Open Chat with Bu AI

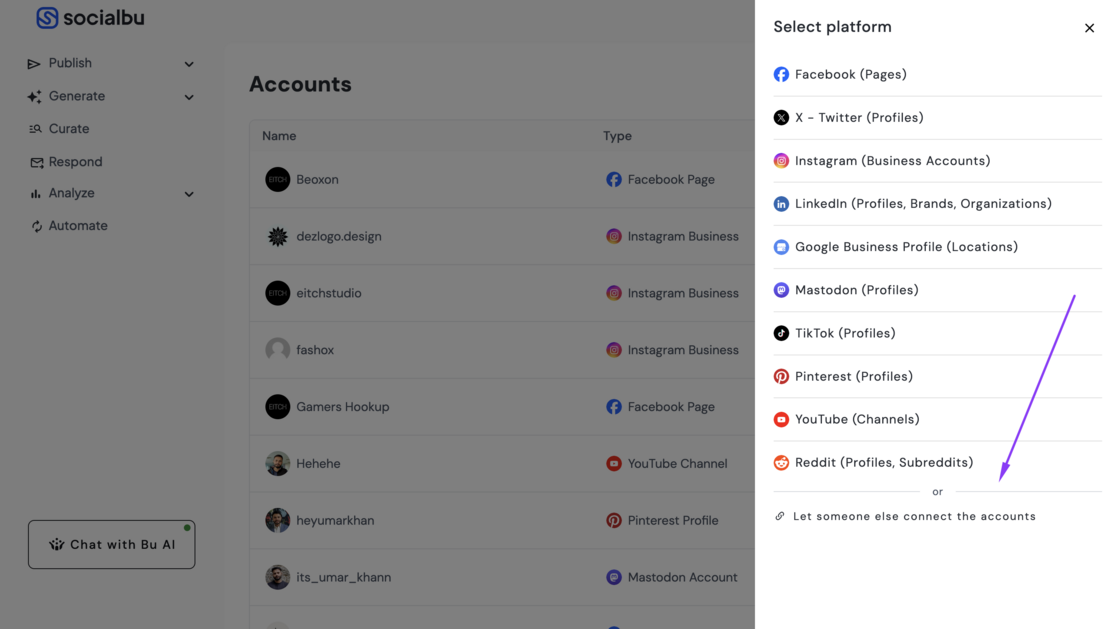pyautogui.click(x=112, y=545)
